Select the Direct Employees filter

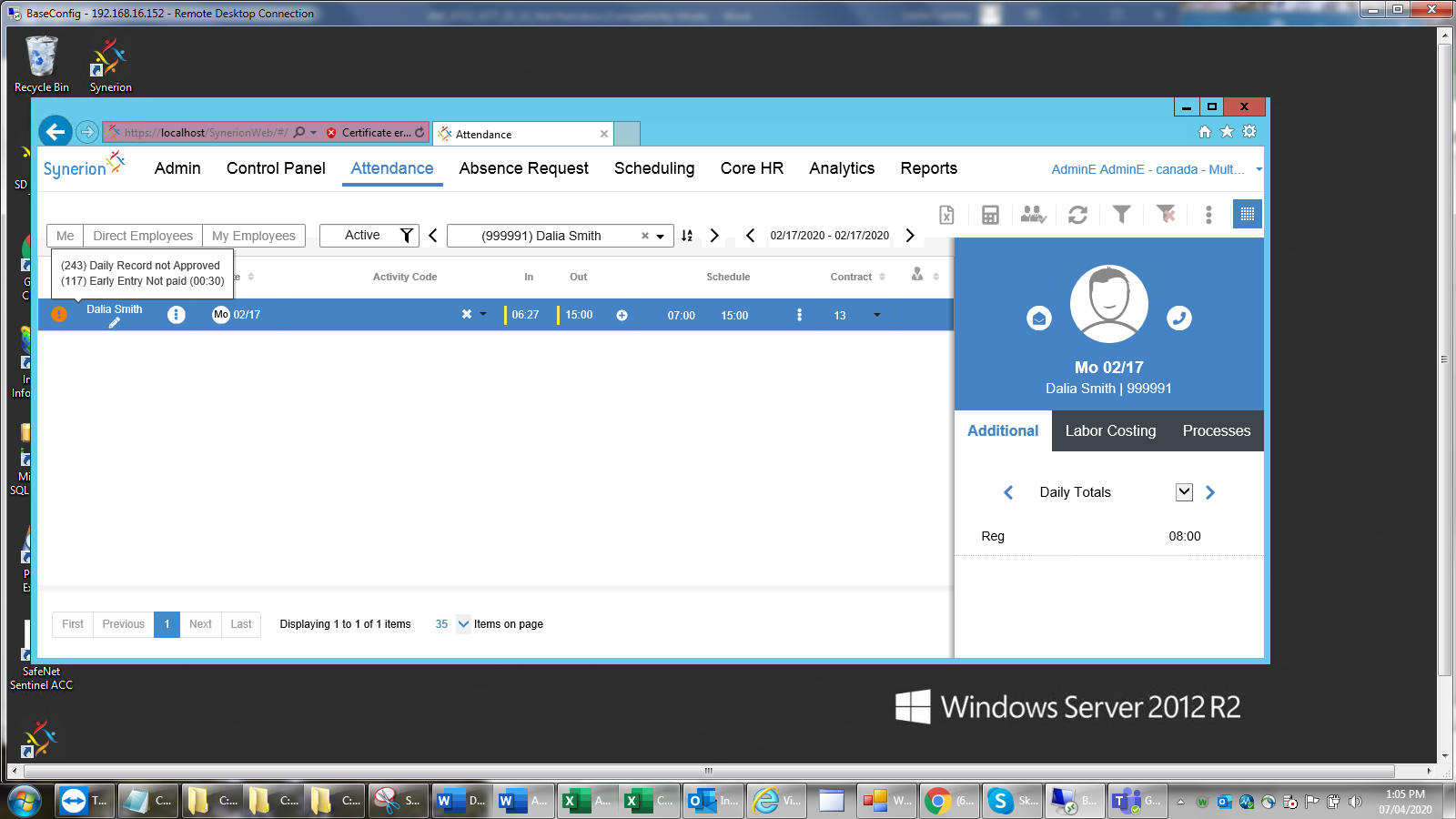(x=143, y=236)
